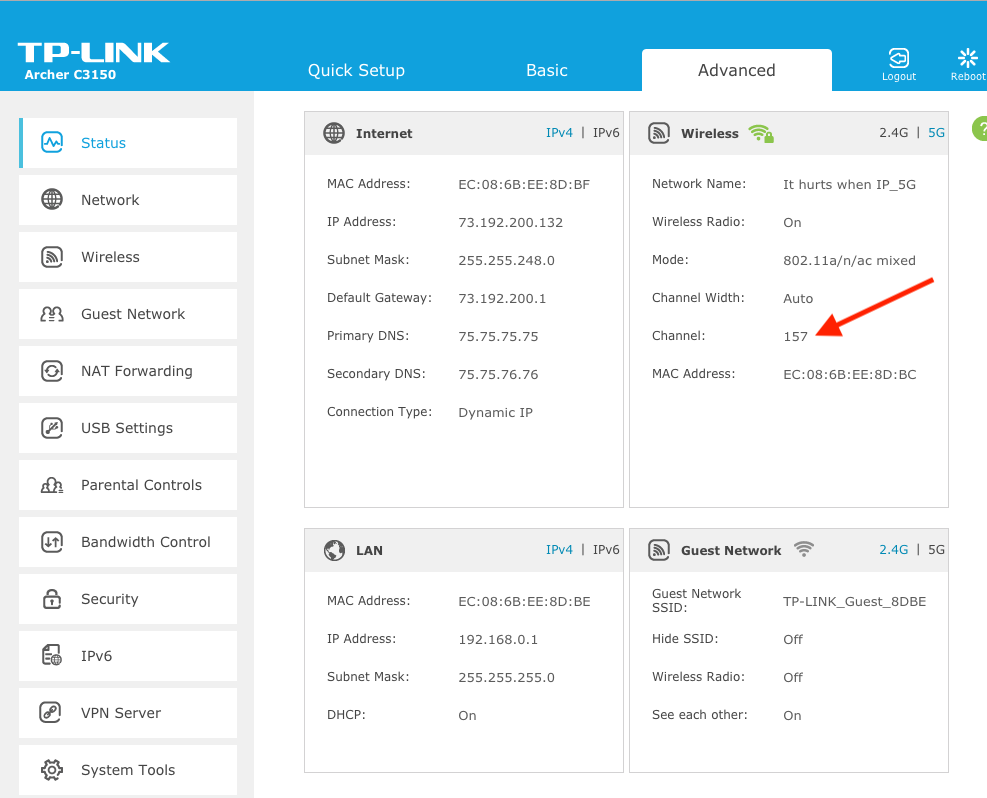Open the Wireless menu item

128,257
